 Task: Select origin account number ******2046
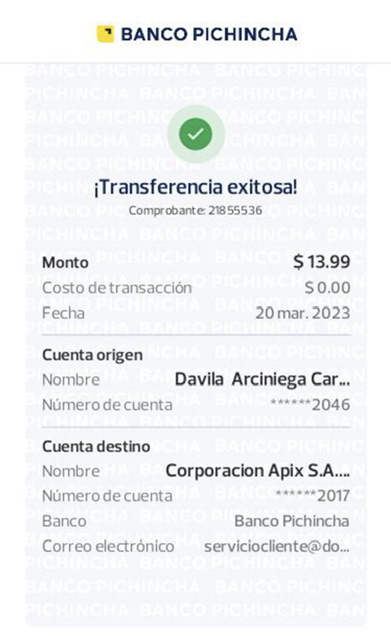coord(310,405)
